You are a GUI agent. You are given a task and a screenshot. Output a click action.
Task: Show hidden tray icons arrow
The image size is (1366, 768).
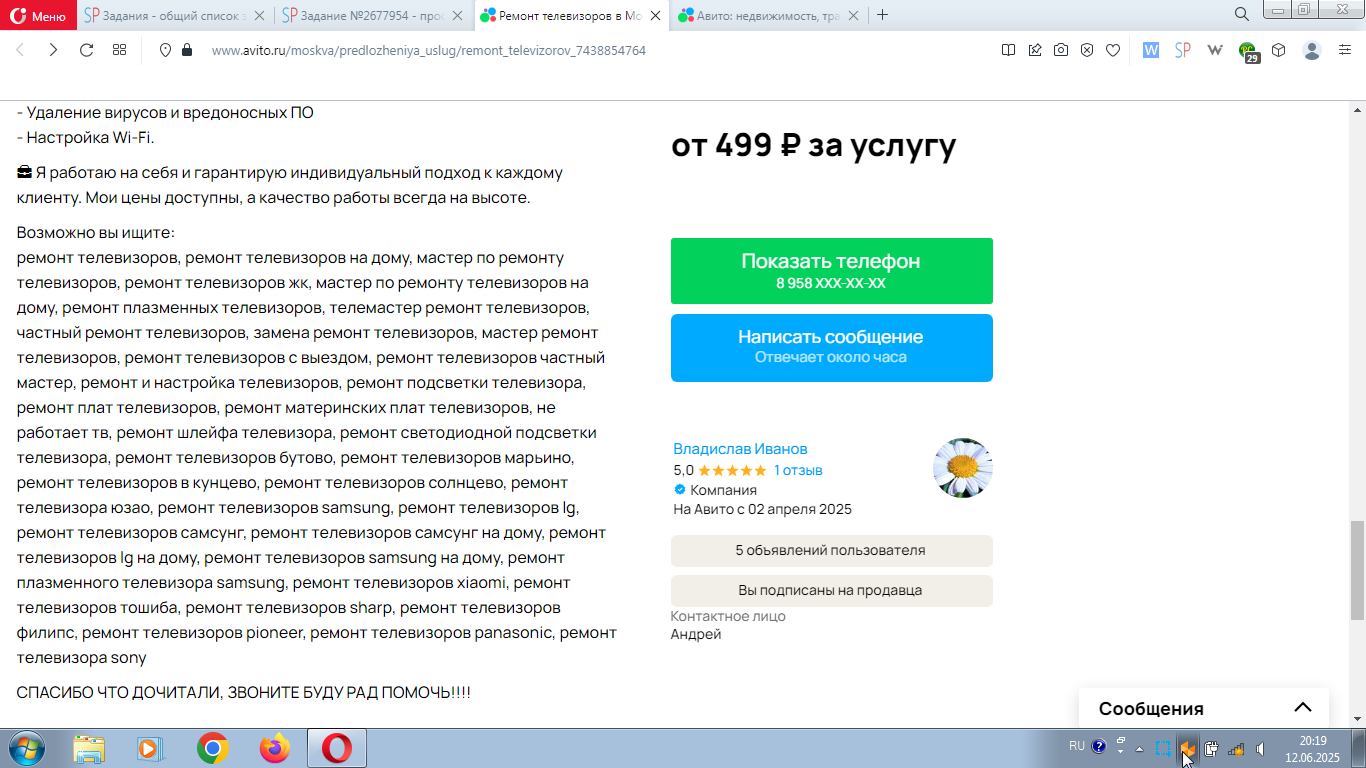pyautogui.click(x=1139, y=748)
